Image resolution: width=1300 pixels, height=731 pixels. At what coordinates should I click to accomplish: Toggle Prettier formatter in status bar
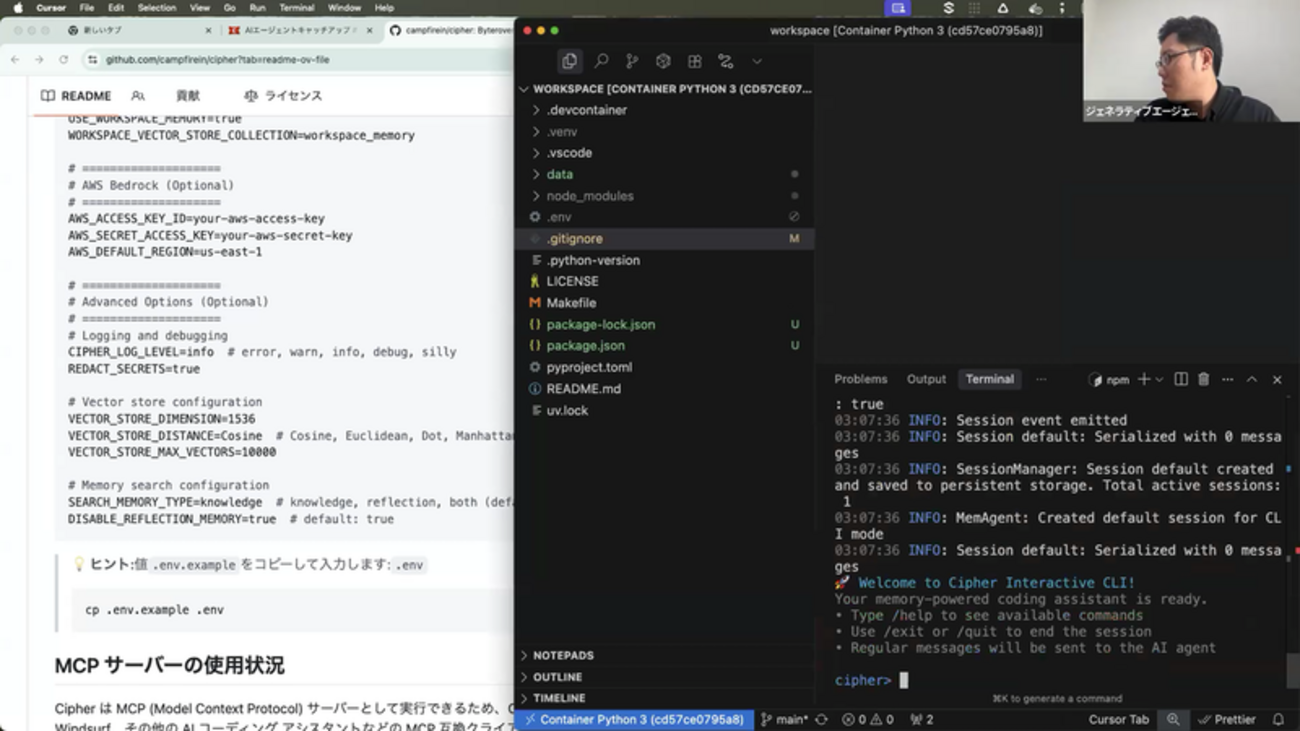pos(1227,719)
